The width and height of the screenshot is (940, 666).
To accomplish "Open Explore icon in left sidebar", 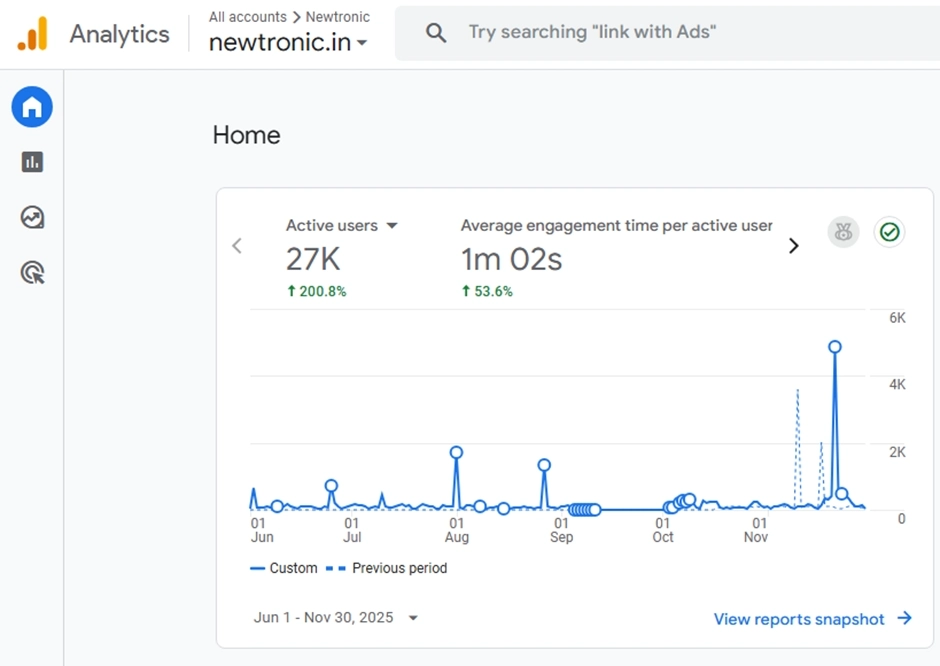I will (32, 217).
